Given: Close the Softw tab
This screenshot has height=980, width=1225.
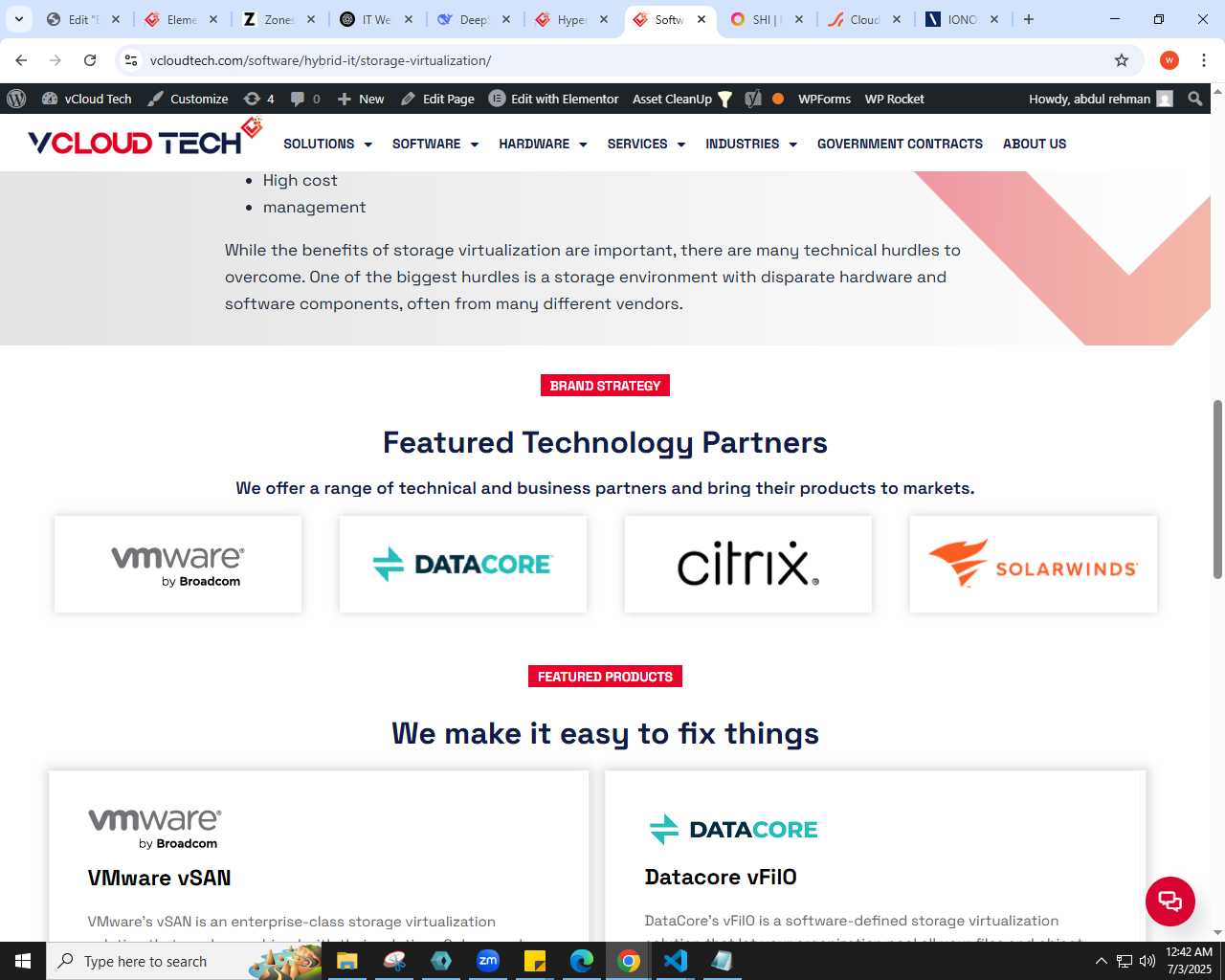Looking at the screenshot, I should point(702,19).
